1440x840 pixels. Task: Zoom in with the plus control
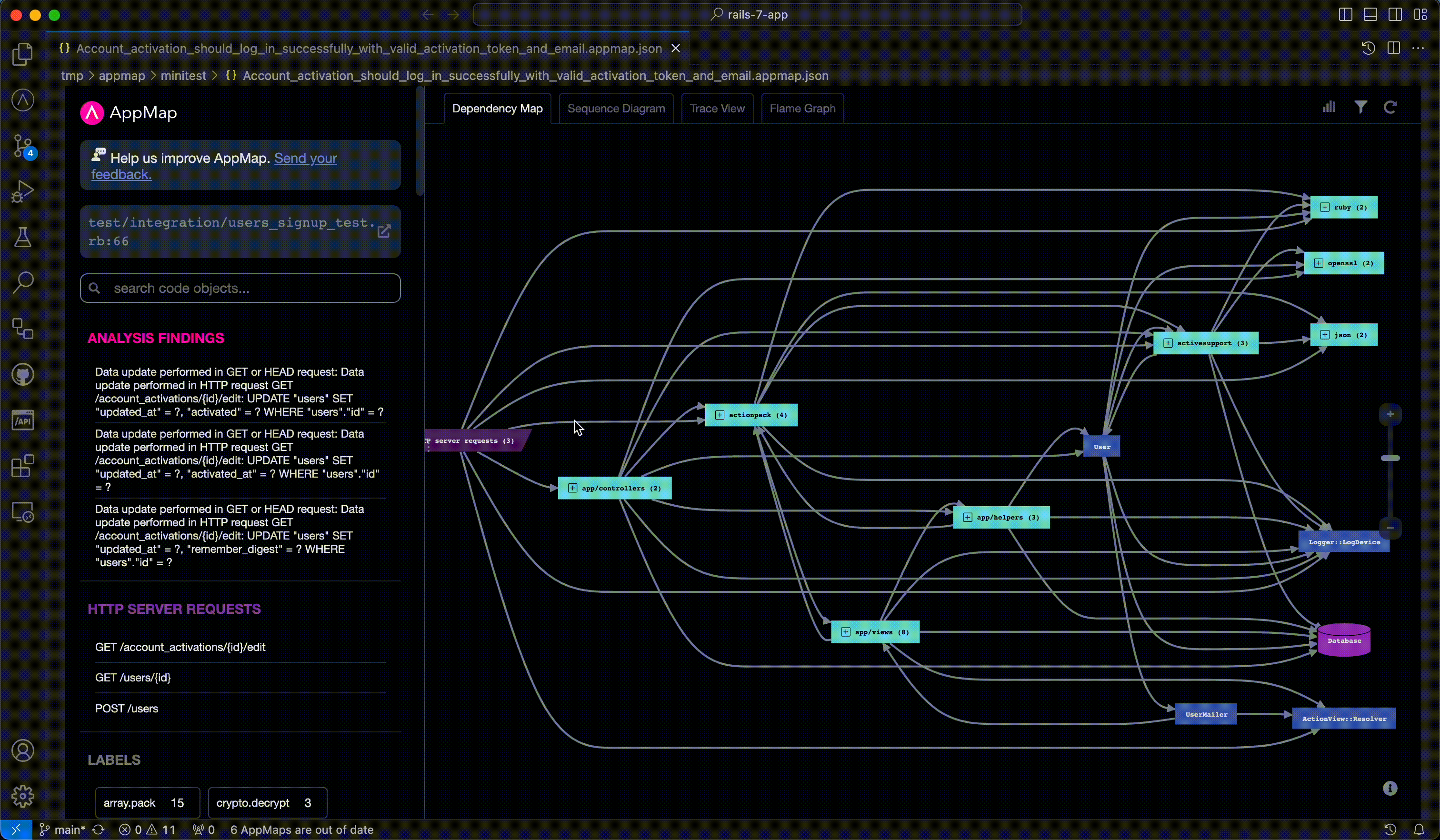click(x=1390, y=414)
